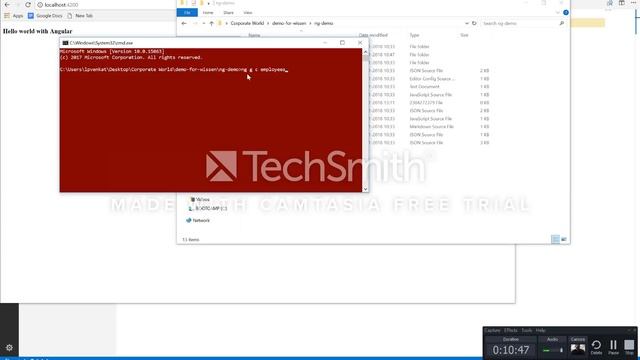
Task: Sort by the Type column header
Action: tap(414, 35)
